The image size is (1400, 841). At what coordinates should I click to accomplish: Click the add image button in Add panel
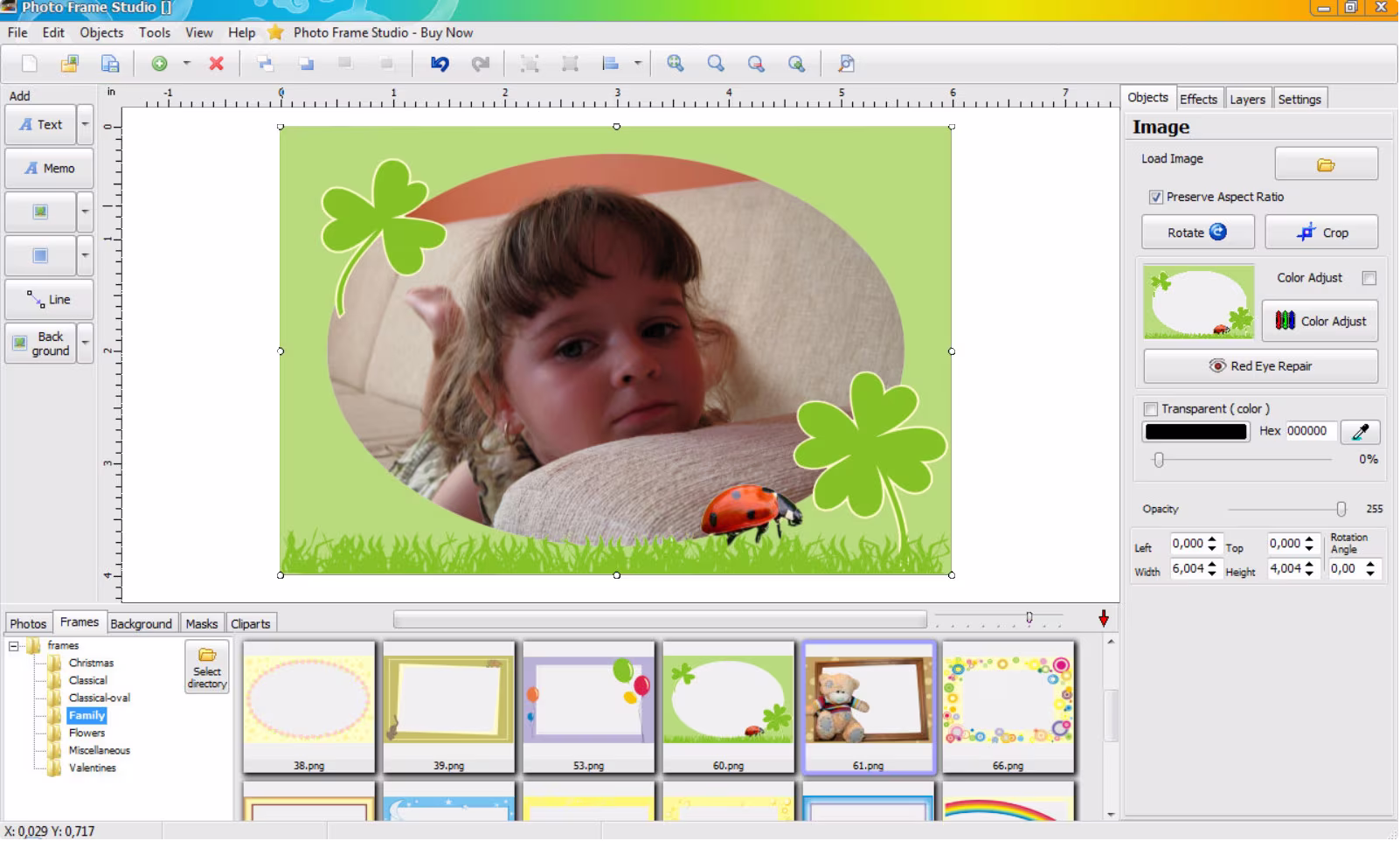pyautogui.click(x=40, y=212)
